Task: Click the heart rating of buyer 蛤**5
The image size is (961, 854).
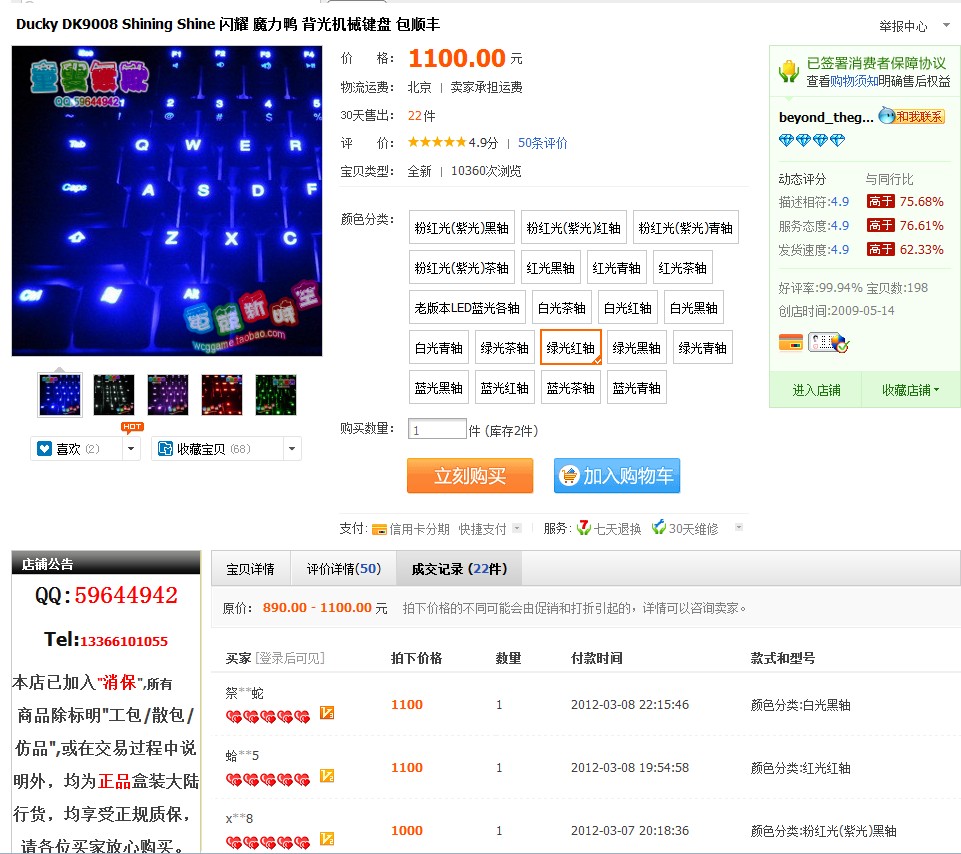Action: pos(268,779)
